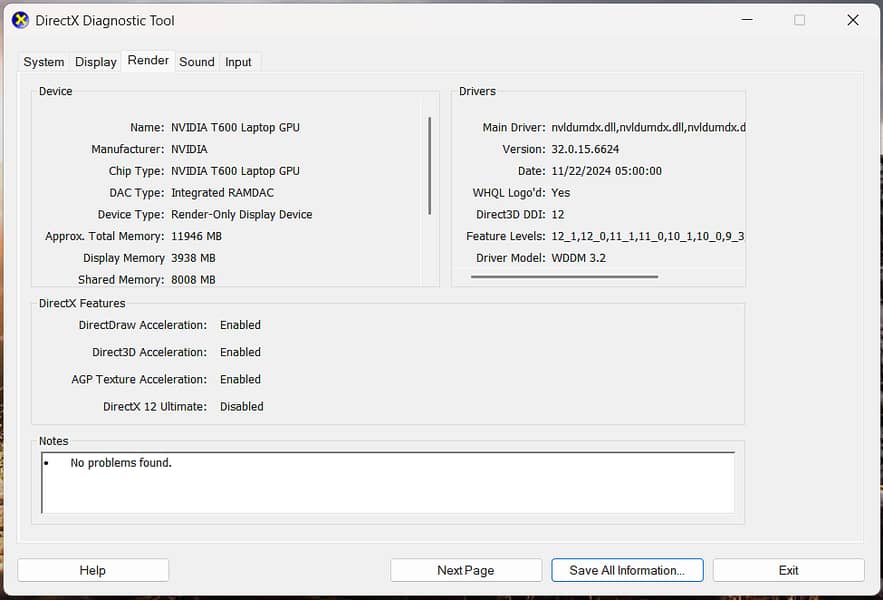Click the Drivers group heading

tap(477, 91)
